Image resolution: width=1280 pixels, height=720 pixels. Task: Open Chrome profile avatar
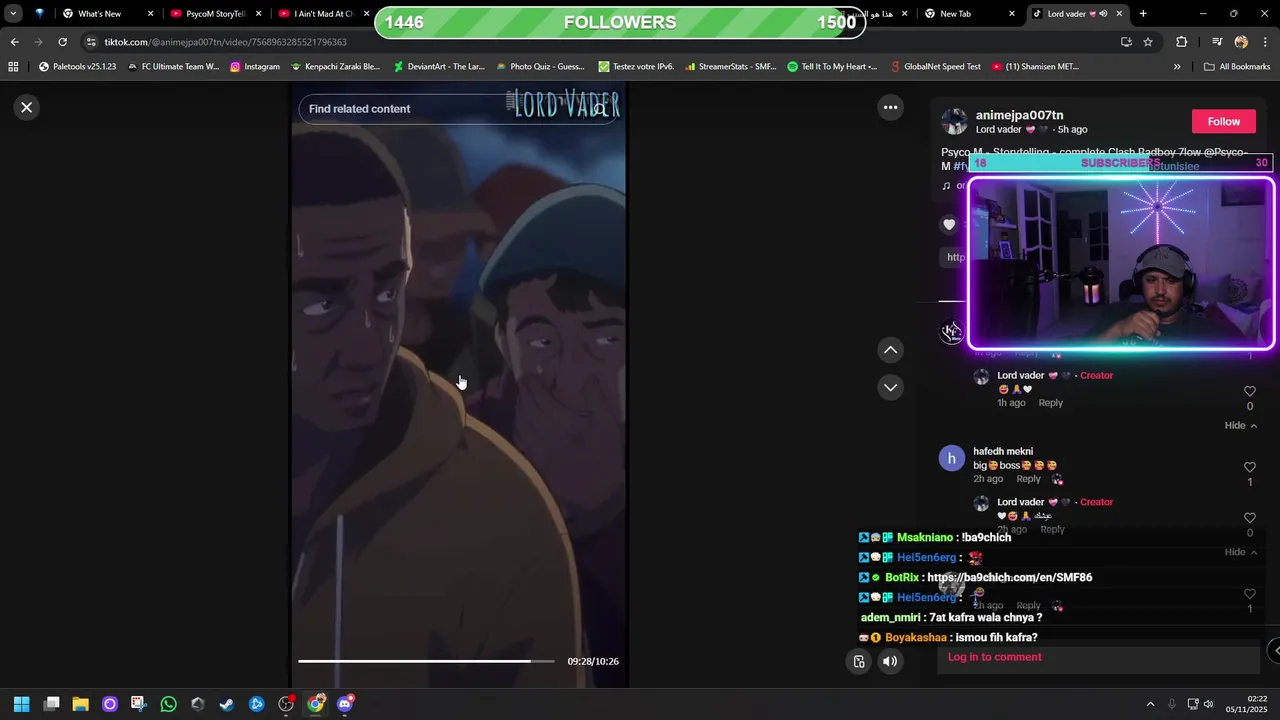click(x=1241, y=42)
